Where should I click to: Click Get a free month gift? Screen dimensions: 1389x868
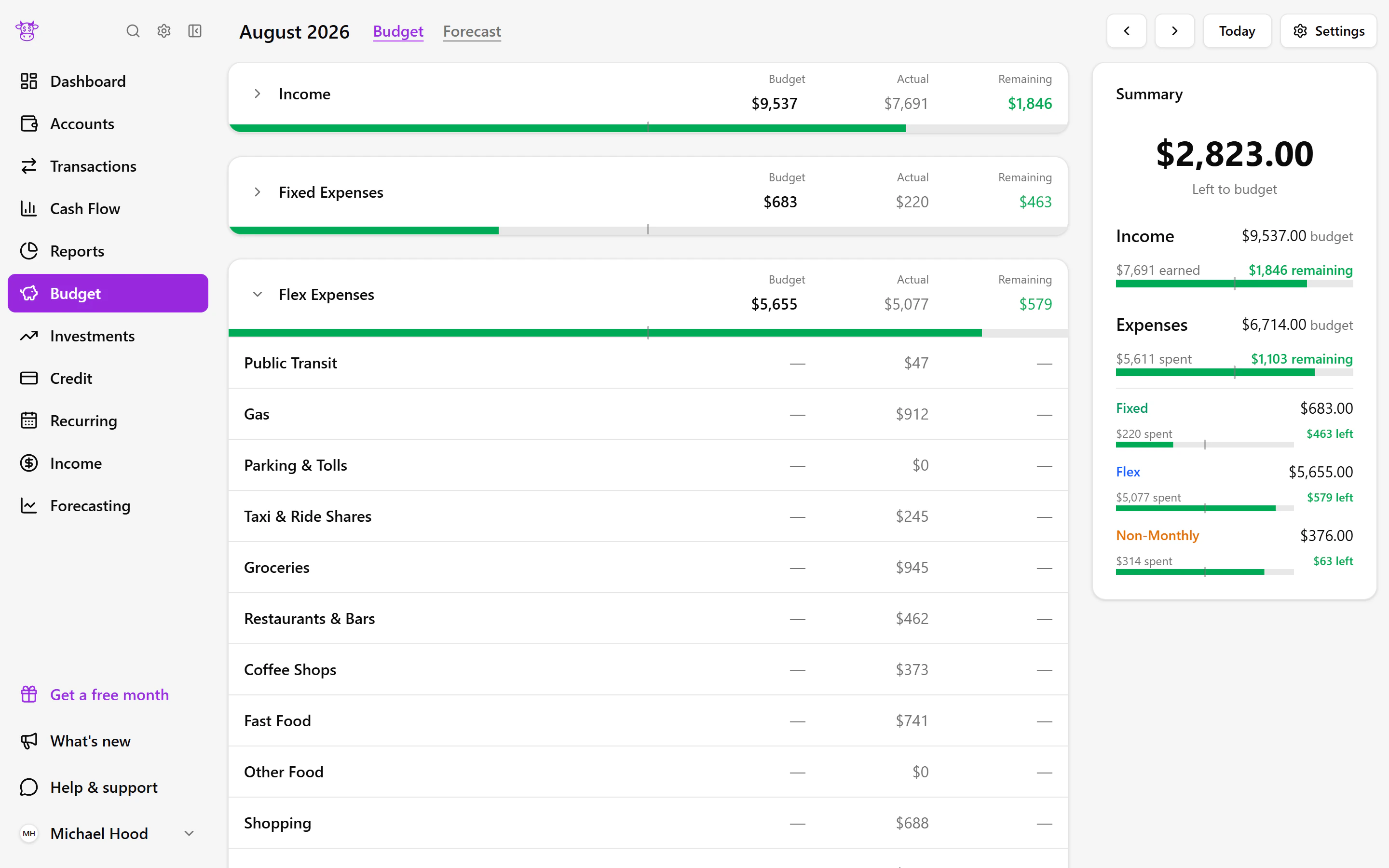[108, 694]
